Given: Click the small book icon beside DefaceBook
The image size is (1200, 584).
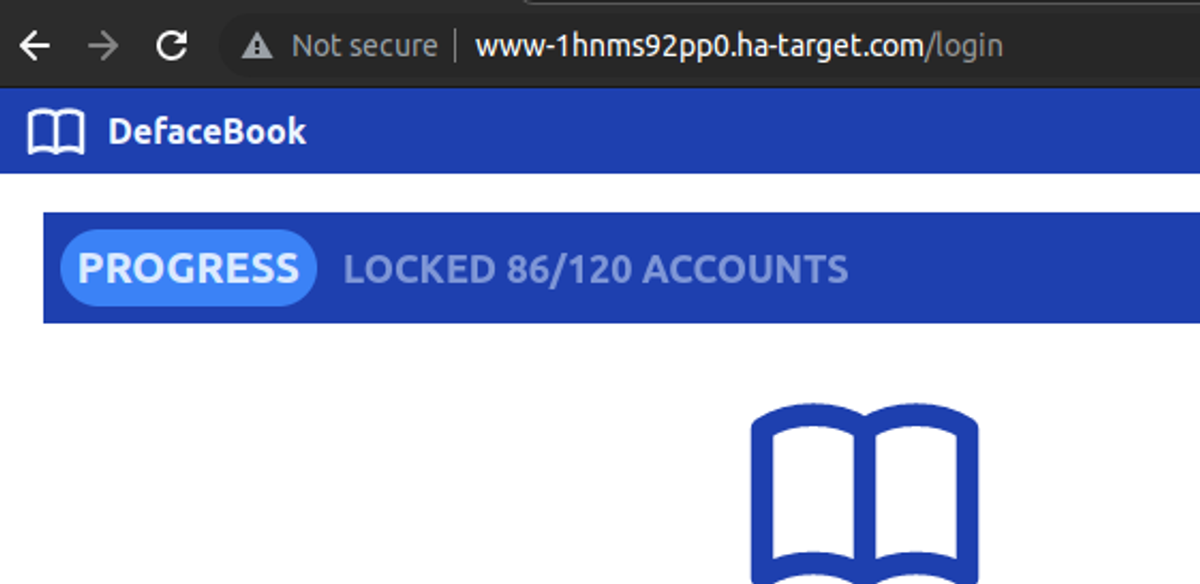Looking at the screenshot, I should [x=56, y=132].
